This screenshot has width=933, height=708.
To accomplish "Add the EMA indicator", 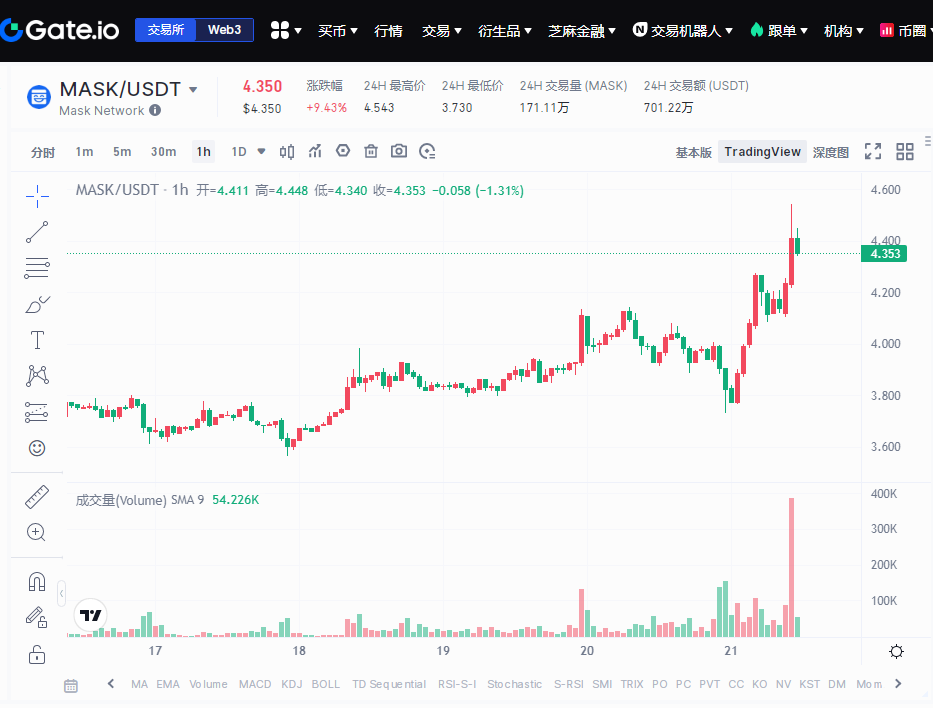I will [168, 684].
